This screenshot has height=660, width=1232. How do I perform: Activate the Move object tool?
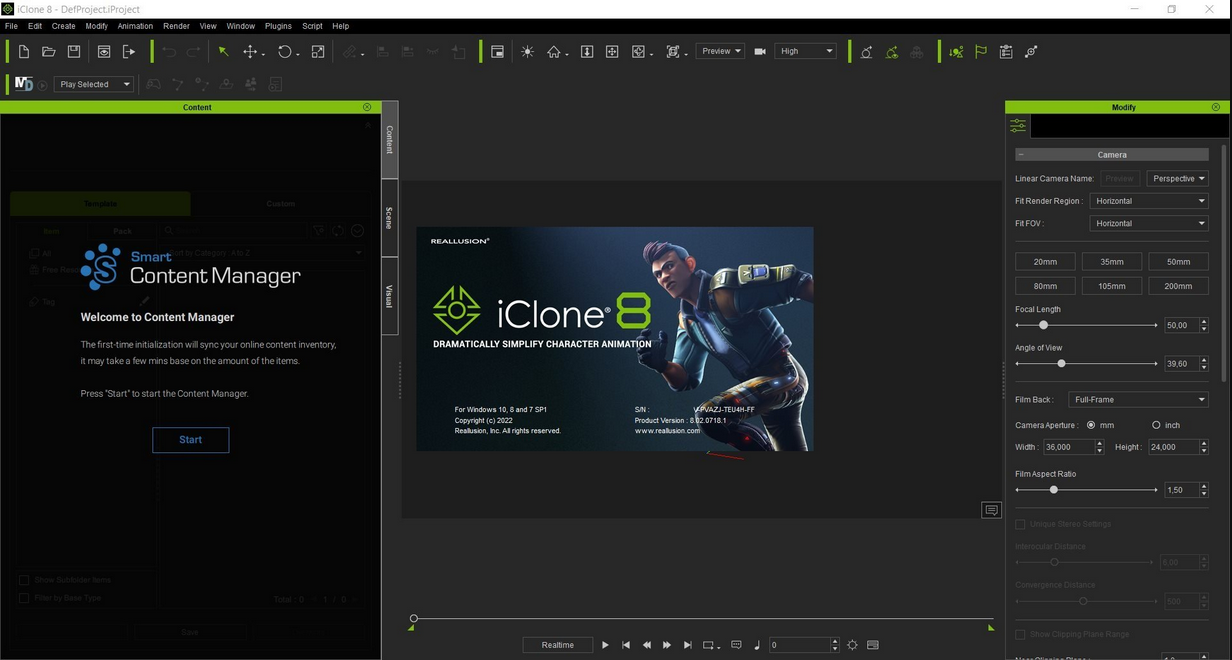[250, 52]
